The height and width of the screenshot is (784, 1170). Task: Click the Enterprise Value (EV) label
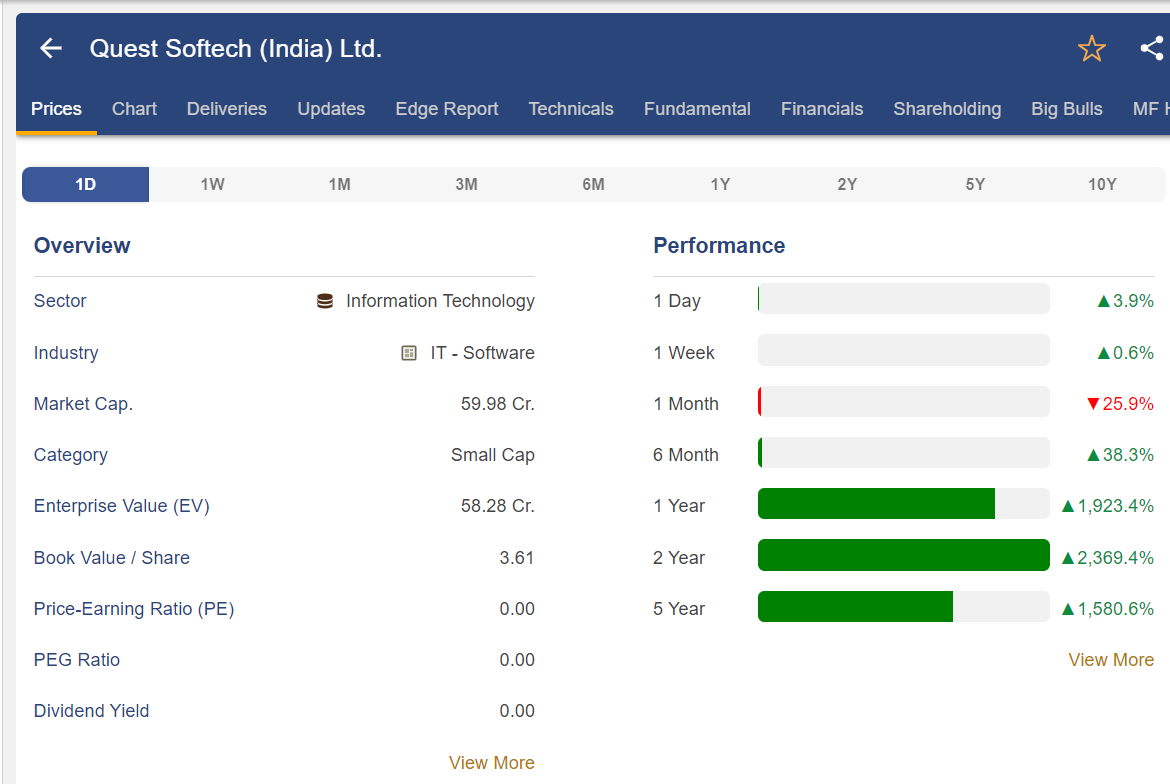tap(122, 506)
